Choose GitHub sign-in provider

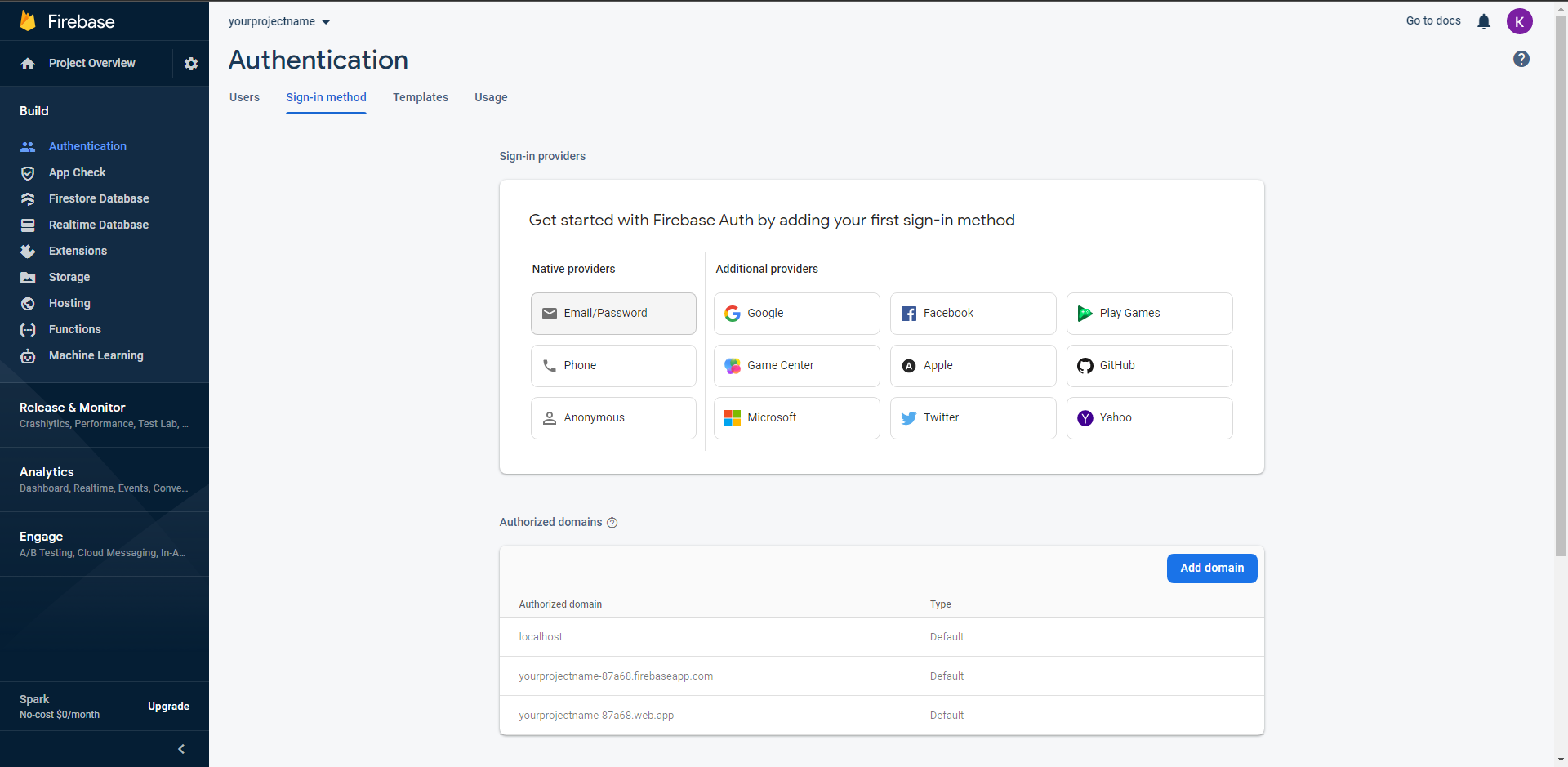pos(1150,366)
